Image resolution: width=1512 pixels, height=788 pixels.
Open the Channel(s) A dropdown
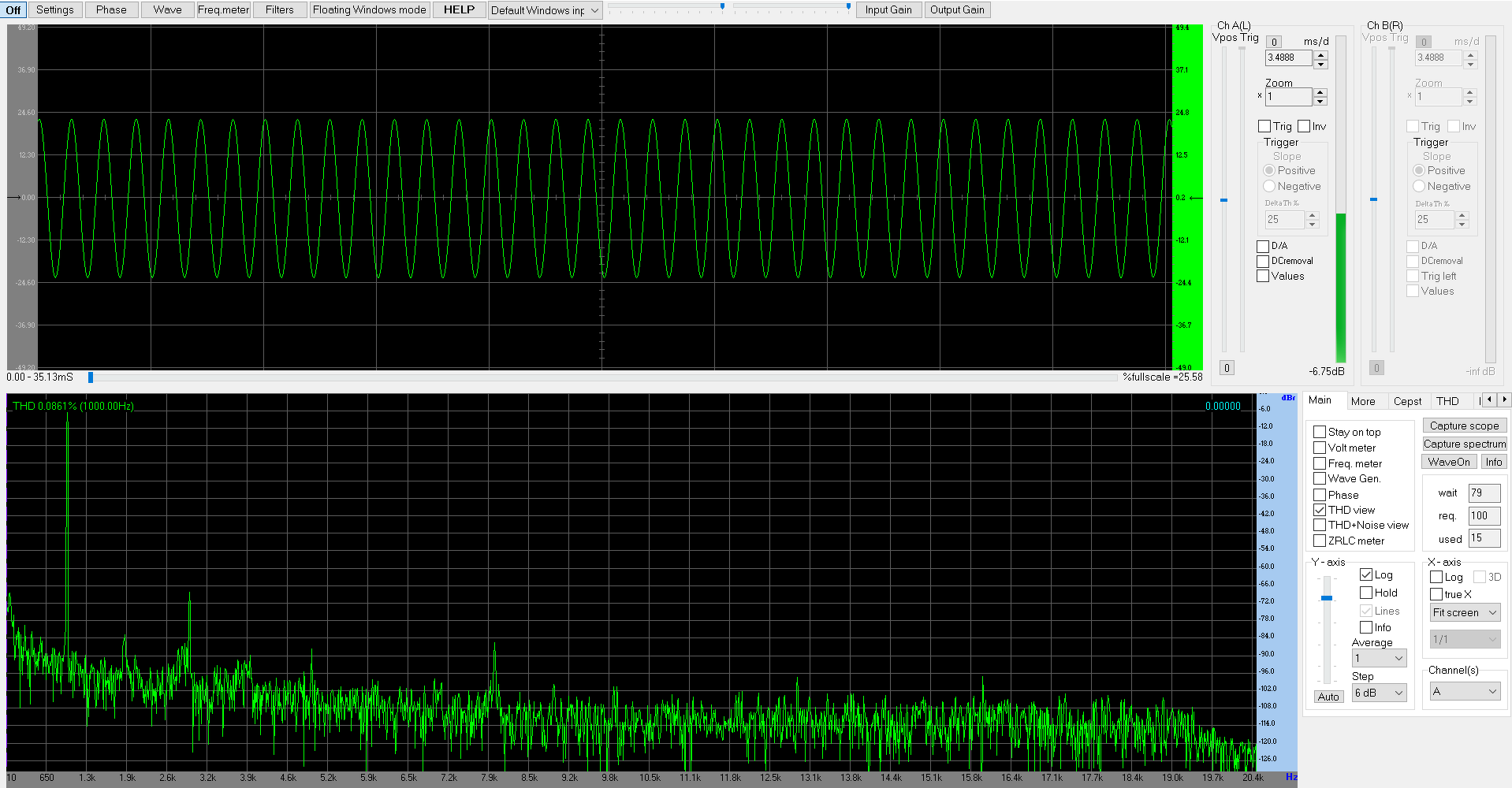point(1465,691)
